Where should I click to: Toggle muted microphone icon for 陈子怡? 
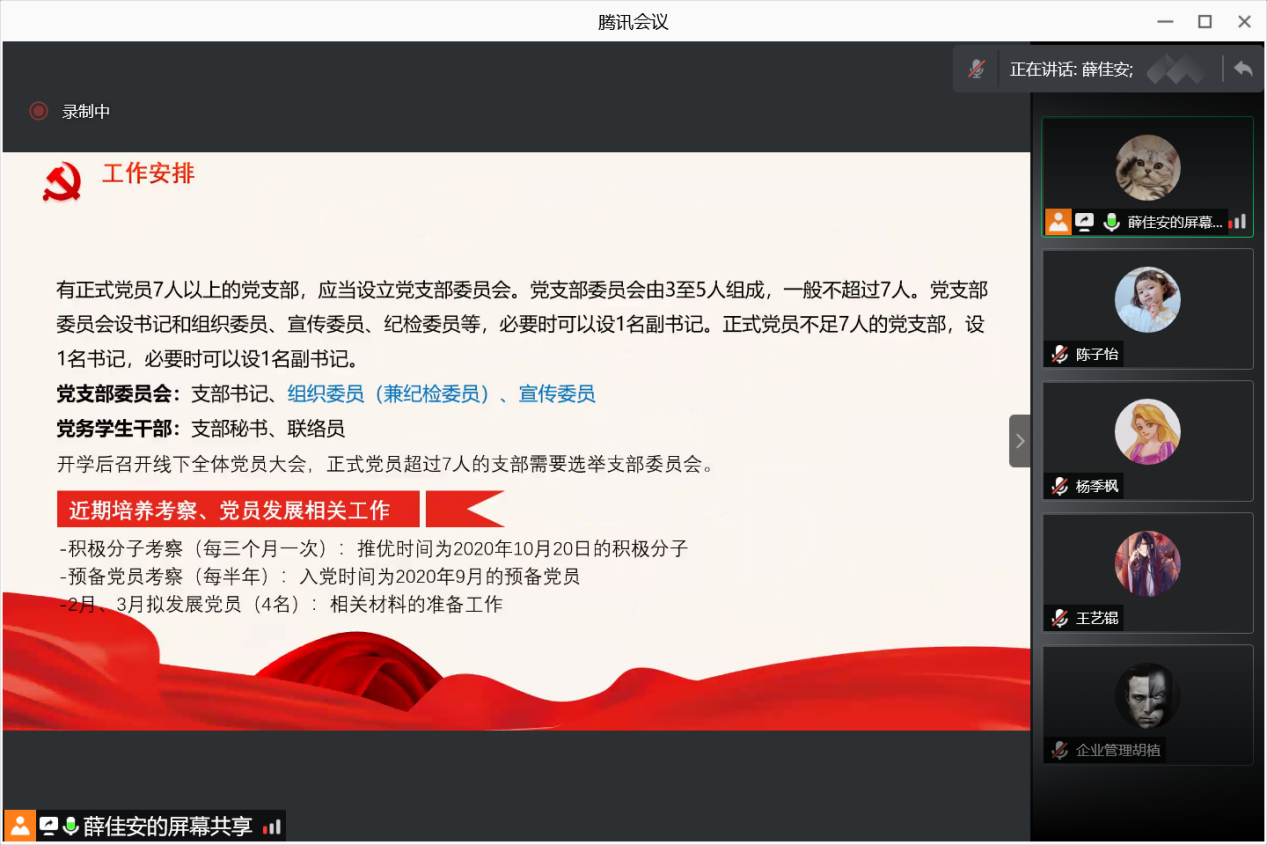[x=1060, y=354]
